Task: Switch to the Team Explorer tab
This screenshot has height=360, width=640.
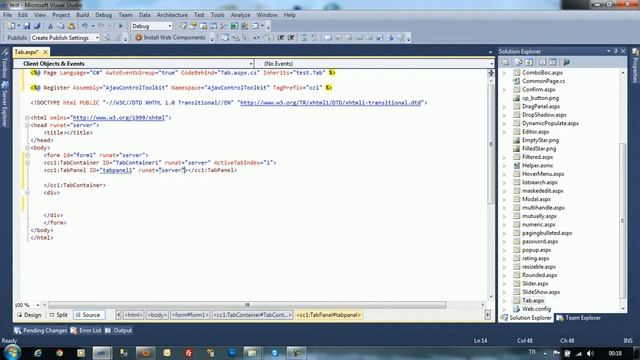Action: tap(578, 318)
